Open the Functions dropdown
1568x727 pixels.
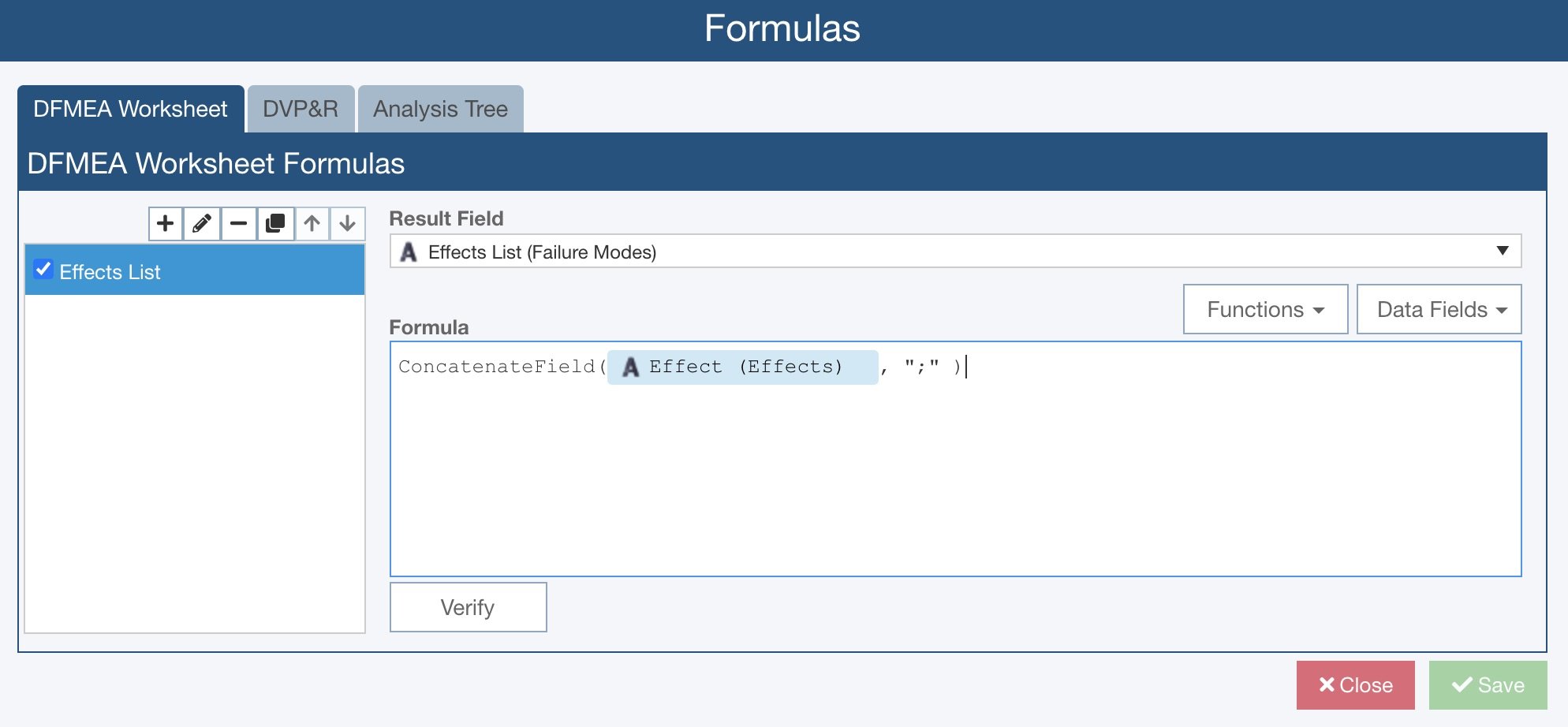pyautogui.click(x=1264, y=309)
